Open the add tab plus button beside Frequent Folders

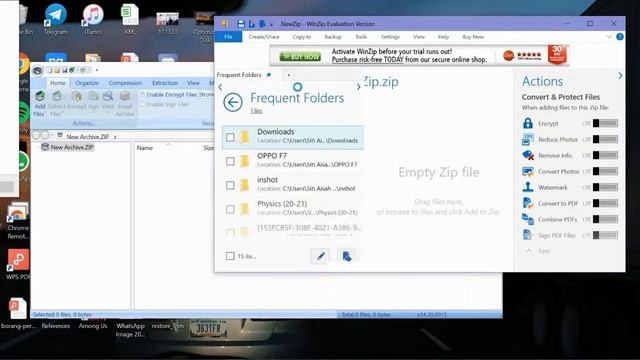[289, 75]
